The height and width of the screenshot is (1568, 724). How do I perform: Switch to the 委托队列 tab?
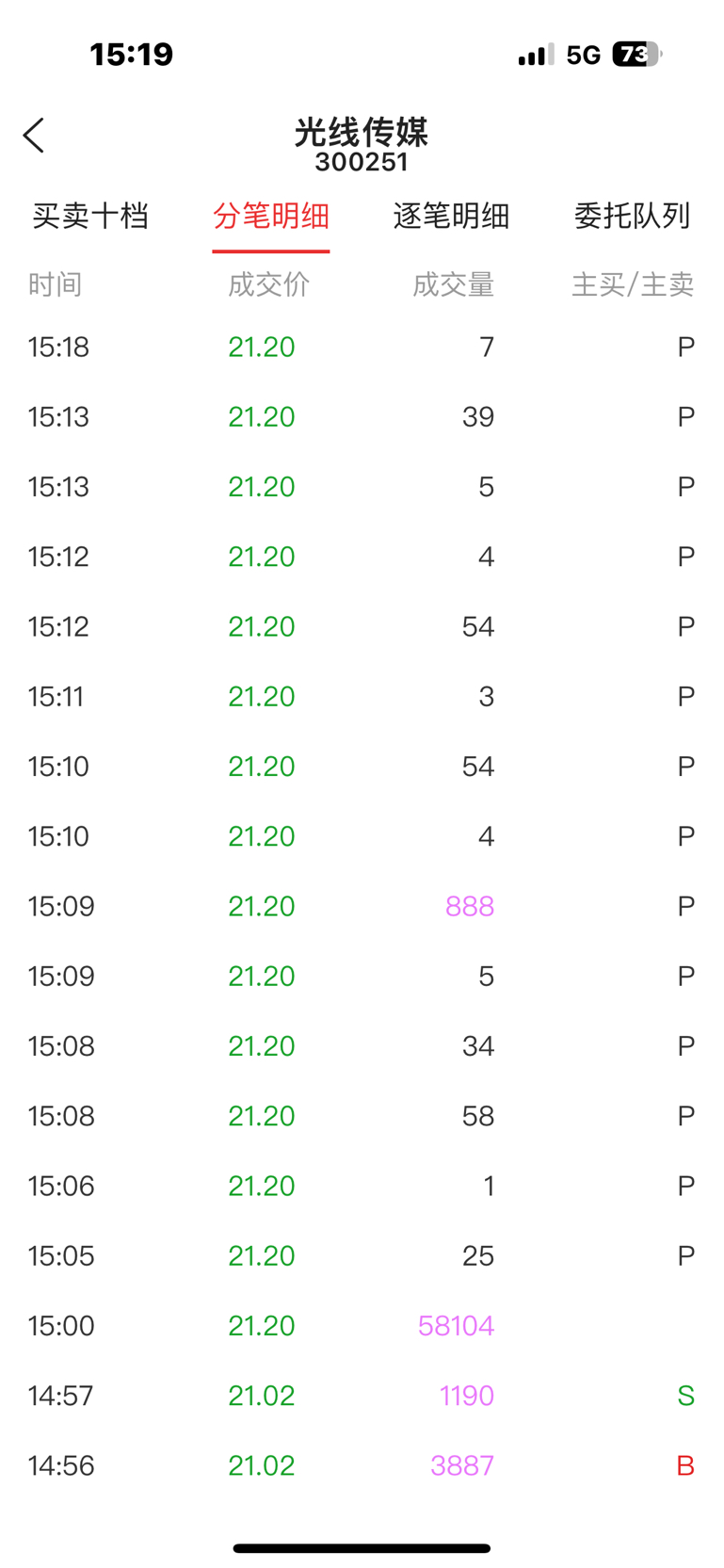[633, 216]
